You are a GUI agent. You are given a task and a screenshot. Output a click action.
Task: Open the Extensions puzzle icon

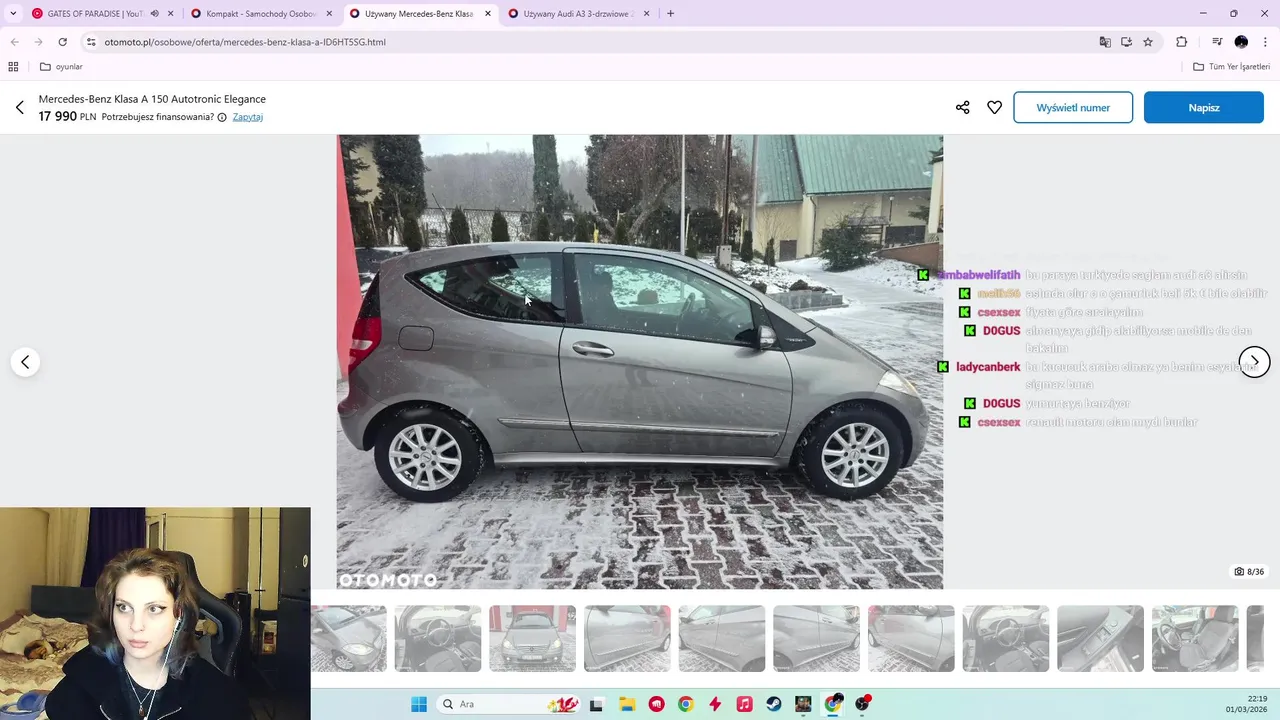(1181, 42)
